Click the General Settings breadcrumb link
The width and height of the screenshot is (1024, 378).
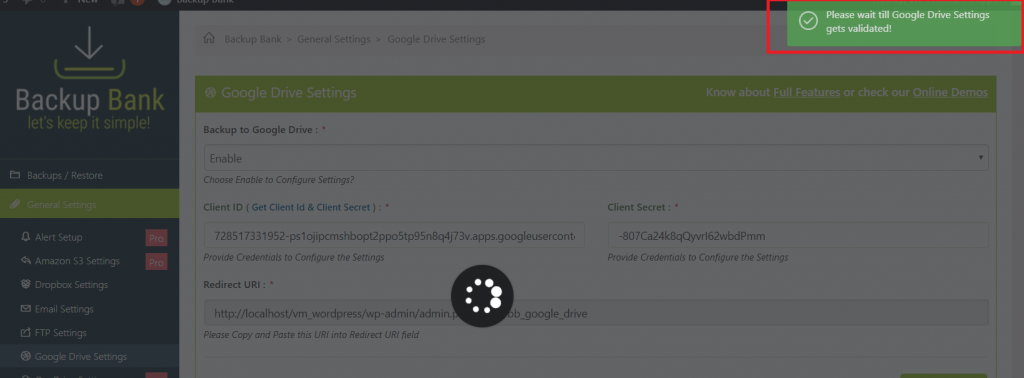tap(334, 39)
